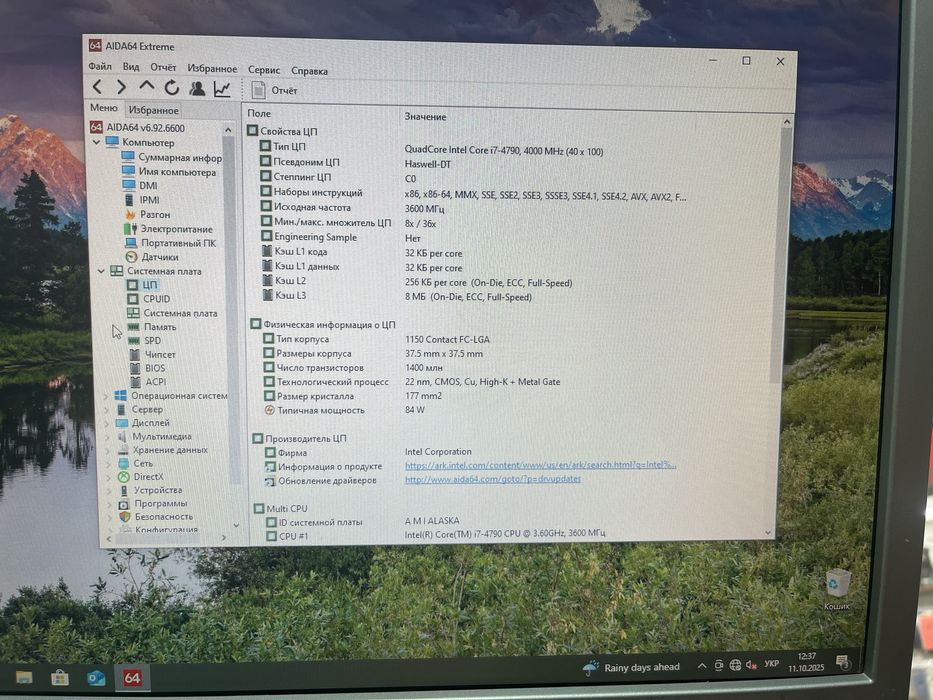The image size is (933, 700).
Task: Click the details pane vertical scrollbar
Action: click(779, 256)
